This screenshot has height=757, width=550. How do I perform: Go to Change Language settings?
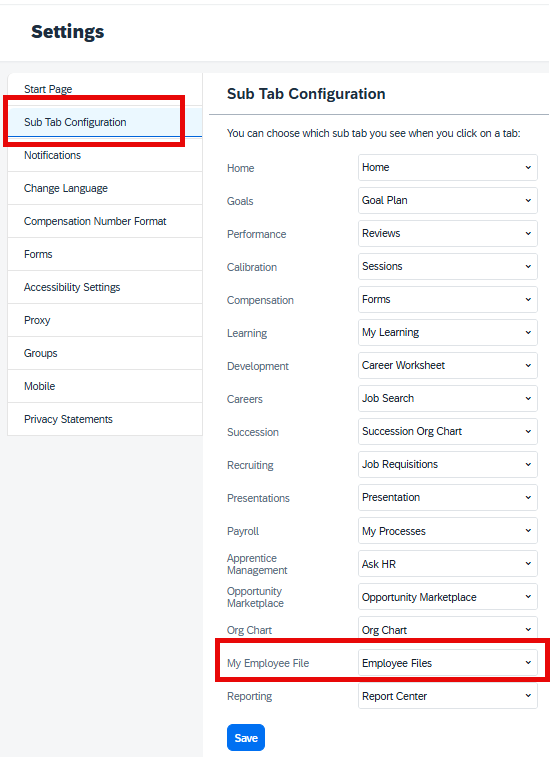click(x=105, y=188)
